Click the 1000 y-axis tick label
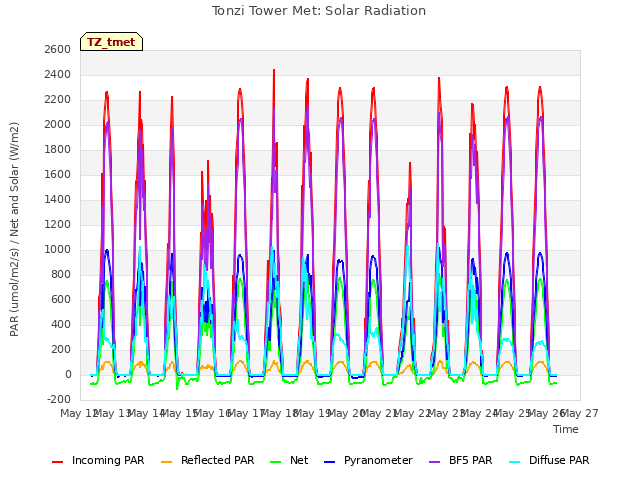Image resolution: width=640 pixels, height=480 pixels. point(58,249)
